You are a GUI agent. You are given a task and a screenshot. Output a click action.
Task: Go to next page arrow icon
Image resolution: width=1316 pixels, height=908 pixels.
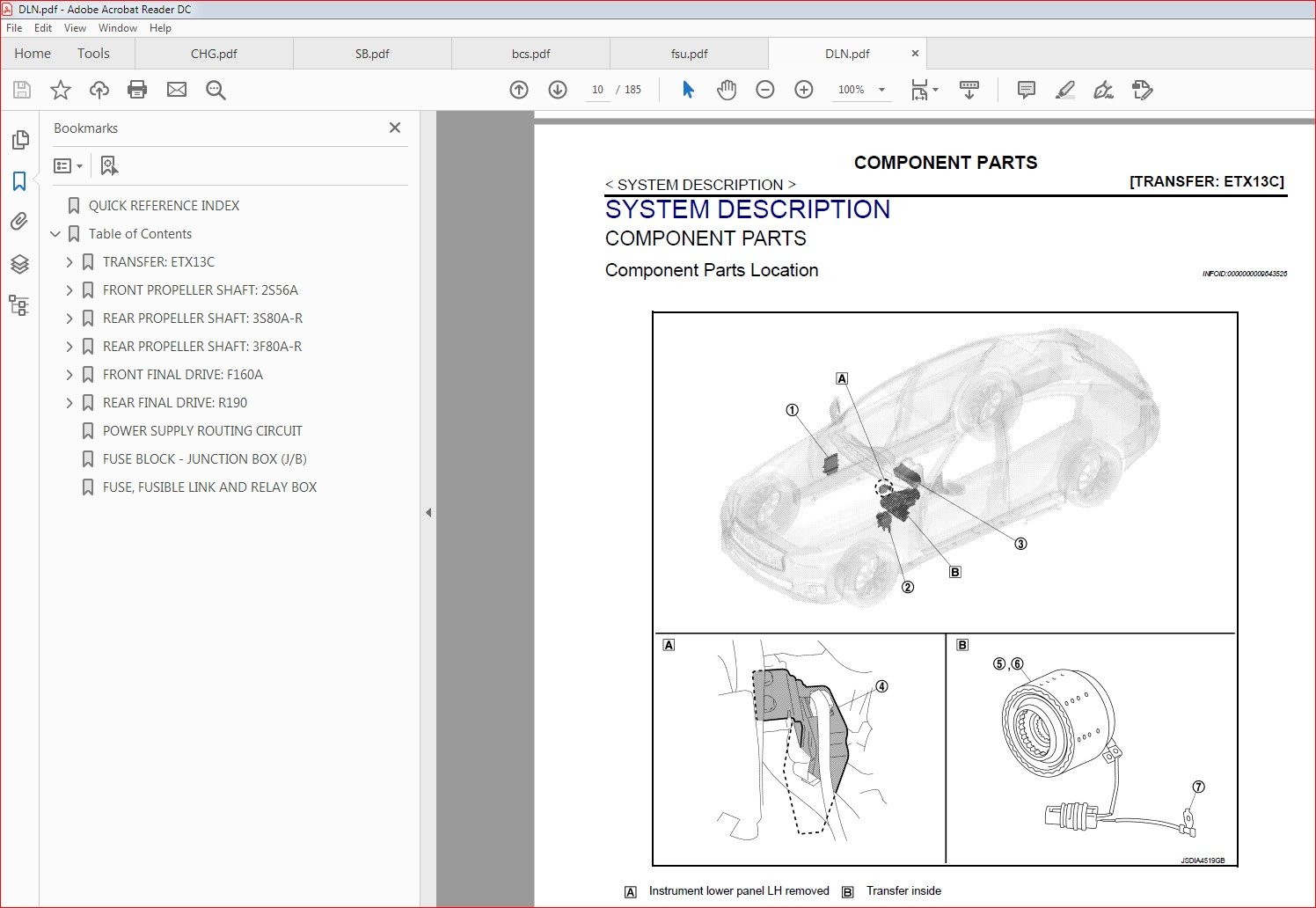coord(558,90)
